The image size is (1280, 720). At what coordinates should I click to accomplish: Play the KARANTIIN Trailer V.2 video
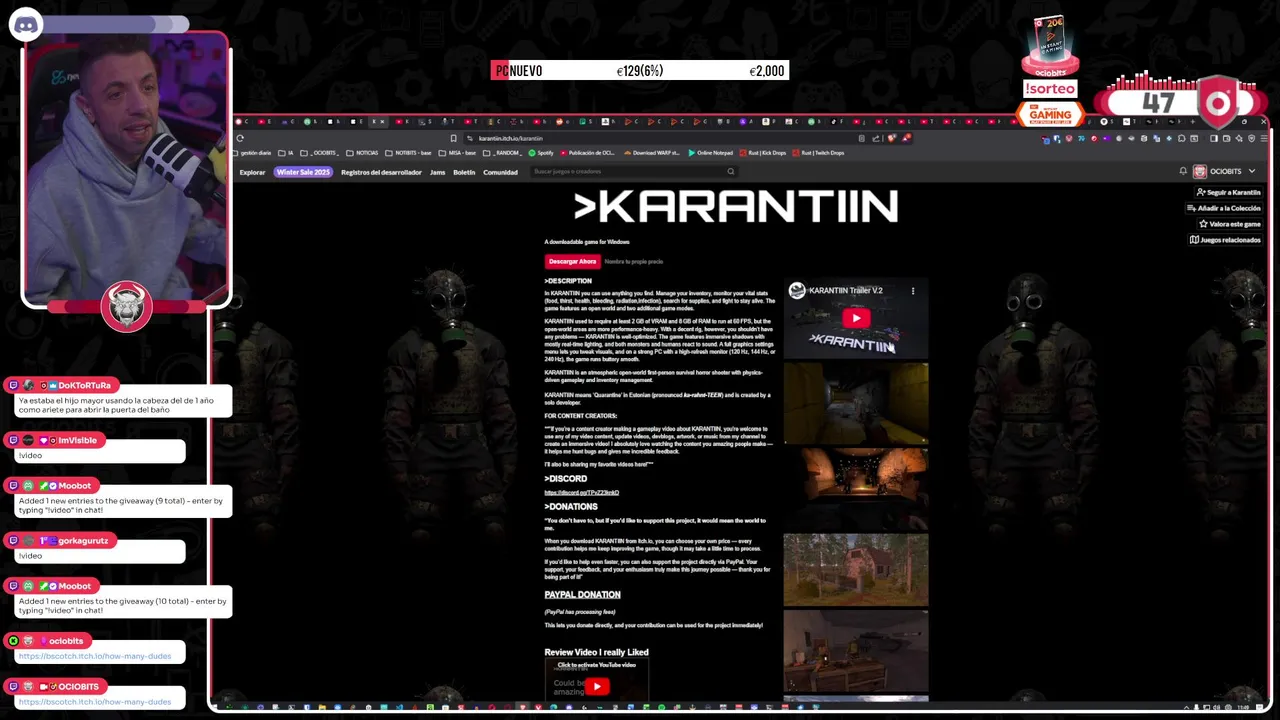[855, 318]
